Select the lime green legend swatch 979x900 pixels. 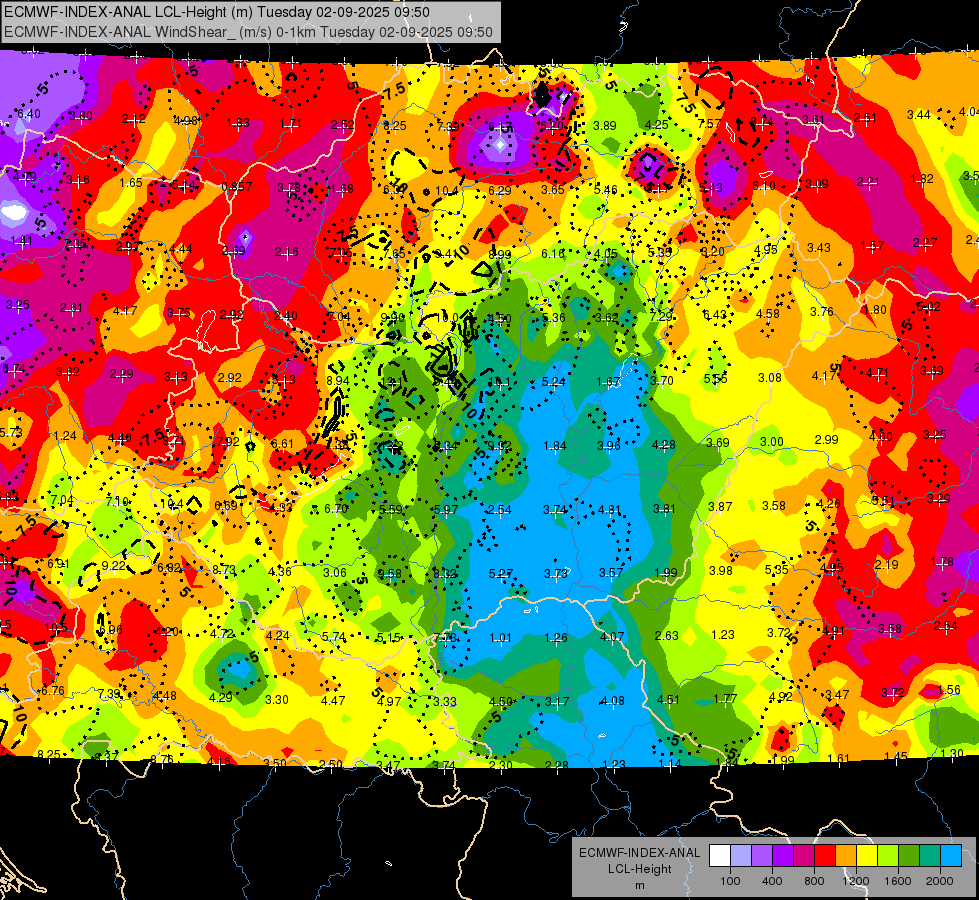click(888, 856)
